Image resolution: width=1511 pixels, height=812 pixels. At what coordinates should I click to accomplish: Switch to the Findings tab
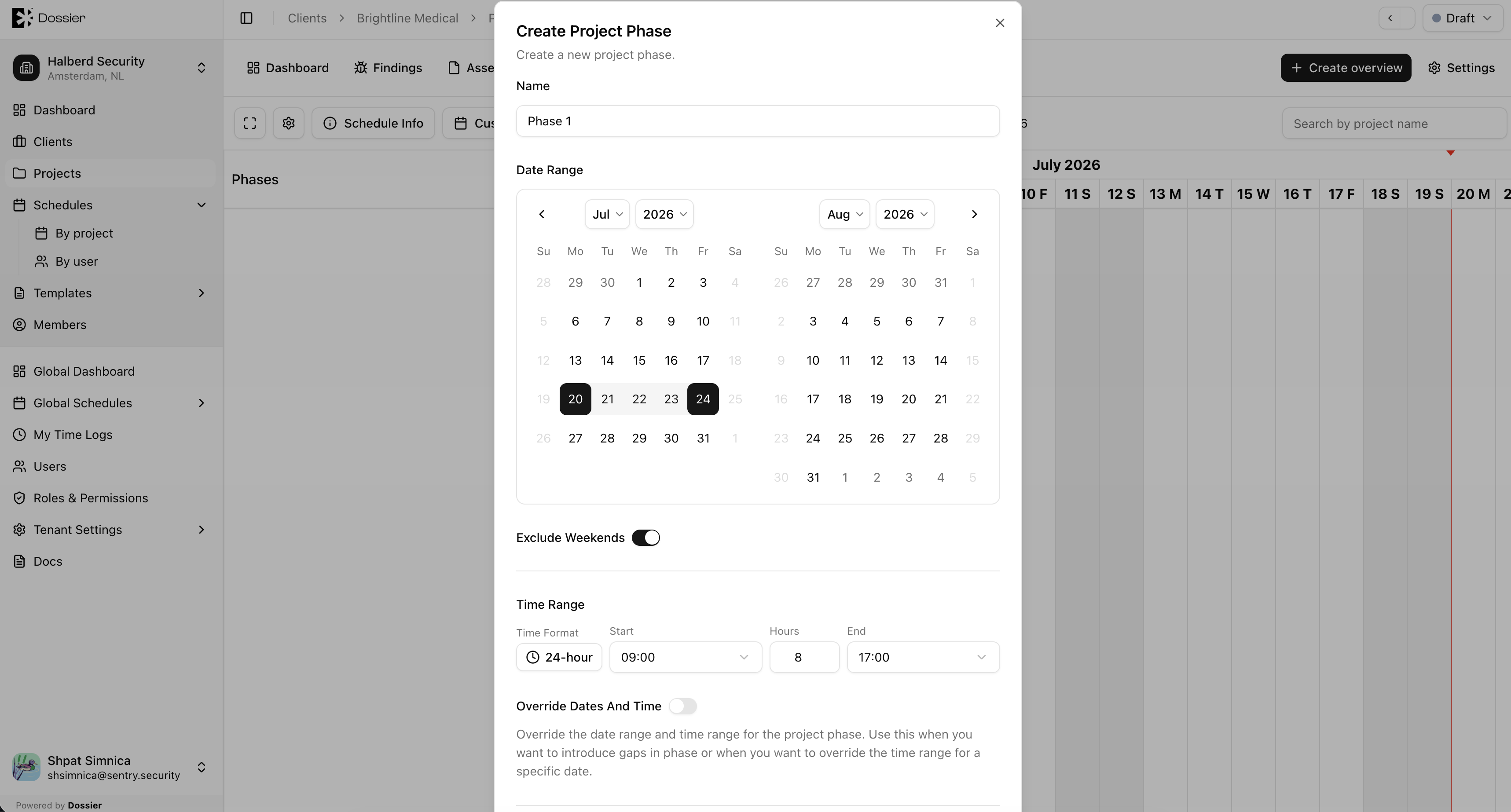click(388, 68)
